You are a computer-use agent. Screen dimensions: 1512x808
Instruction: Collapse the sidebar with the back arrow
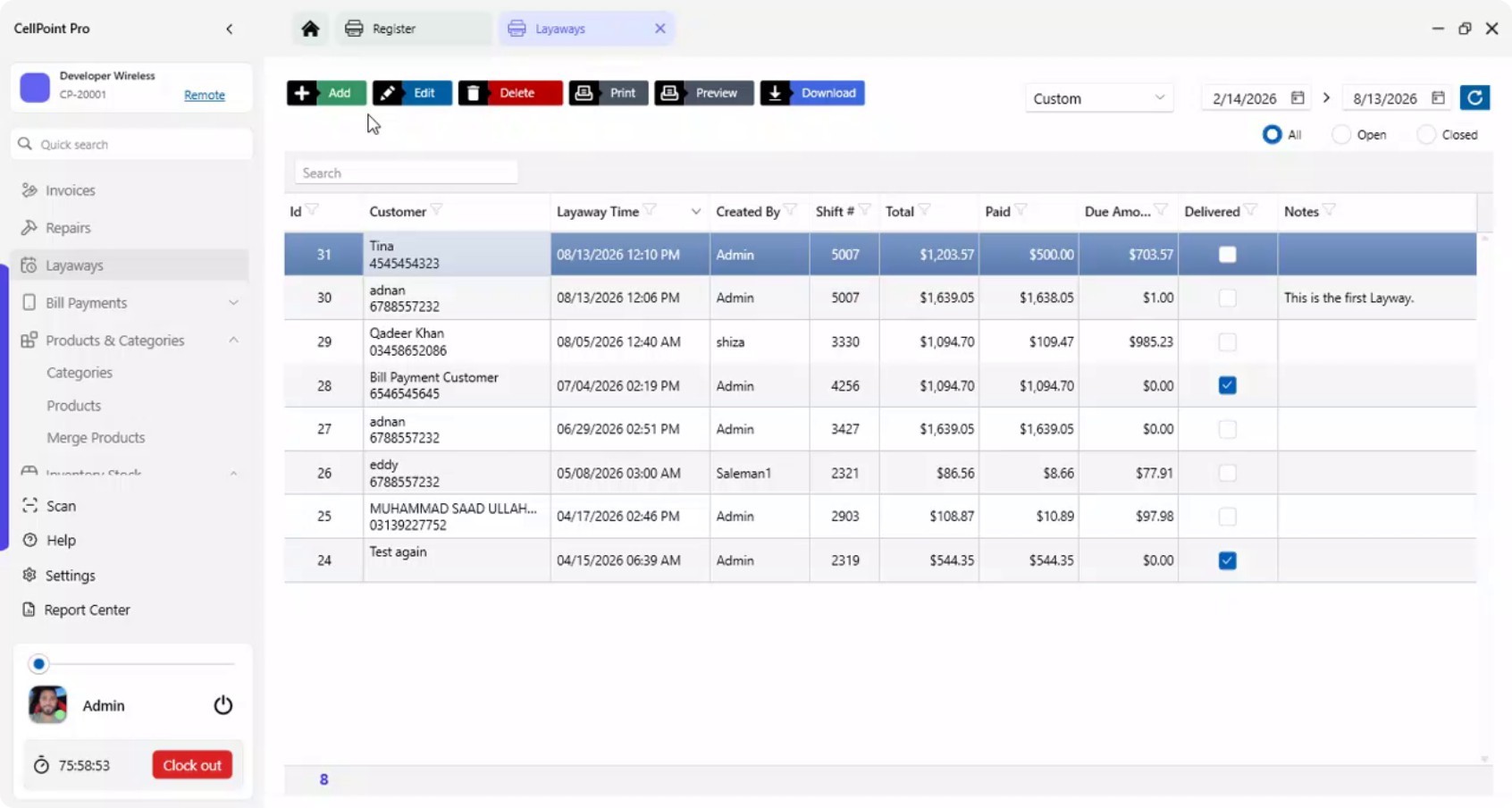(230, 29)
